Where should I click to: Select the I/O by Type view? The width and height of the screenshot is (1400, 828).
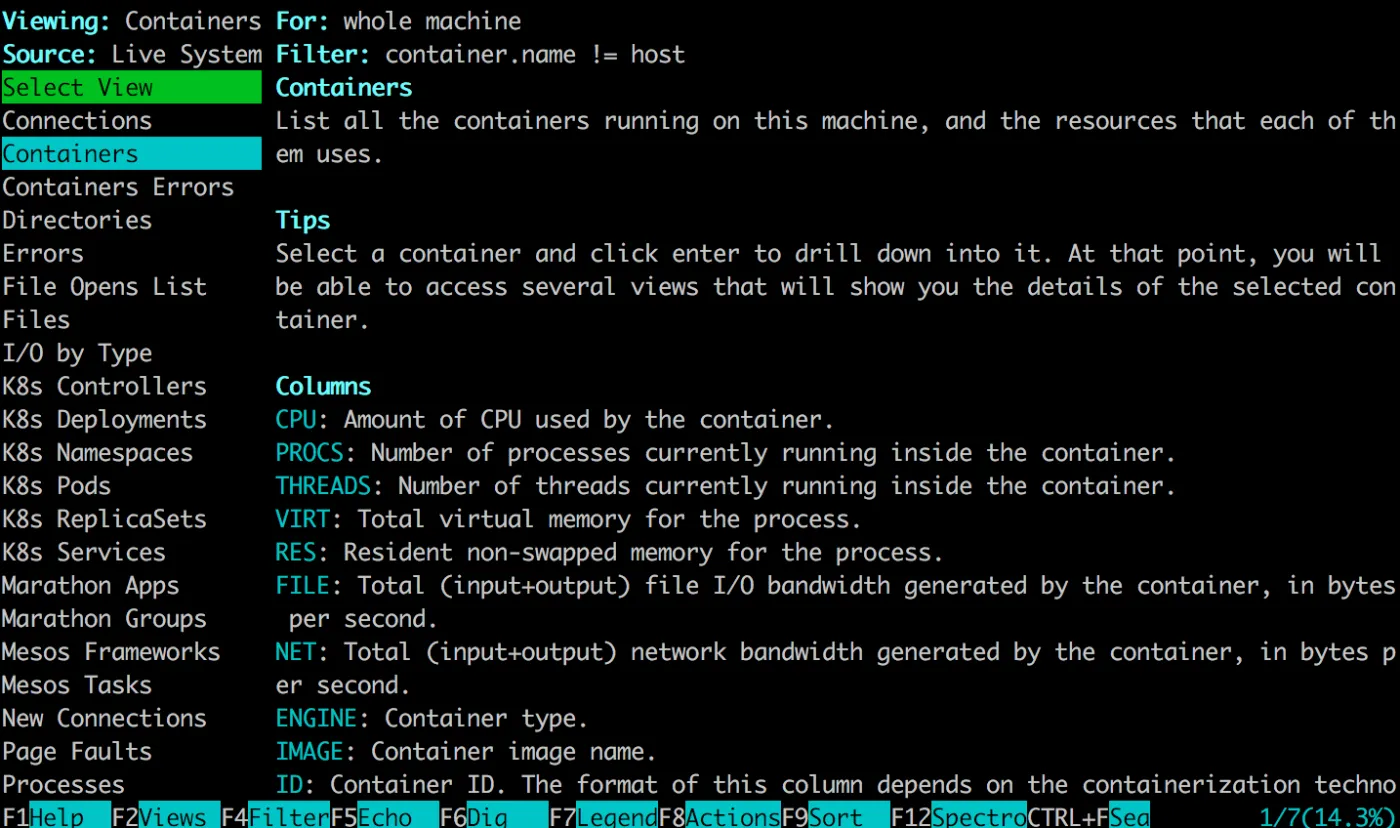[x=77, y=353]
